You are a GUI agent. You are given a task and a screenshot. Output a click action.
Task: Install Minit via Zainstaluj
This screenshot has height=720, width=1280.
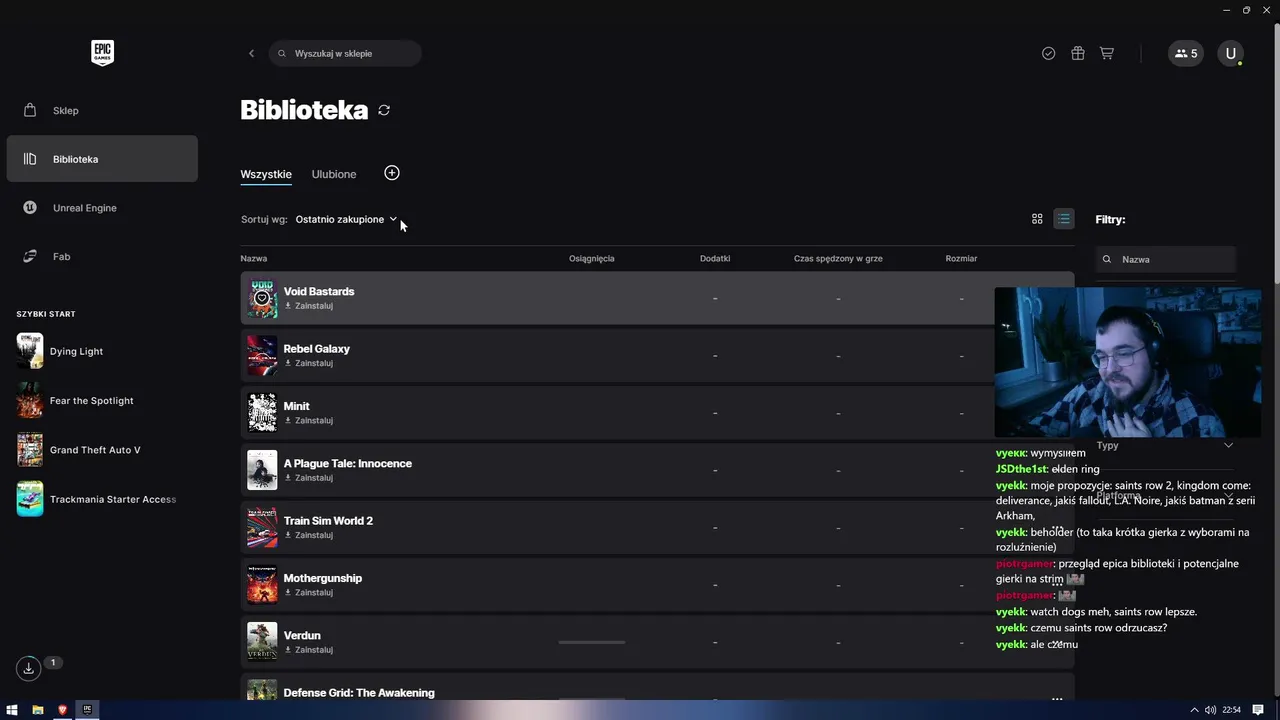(x=309, y=420)
